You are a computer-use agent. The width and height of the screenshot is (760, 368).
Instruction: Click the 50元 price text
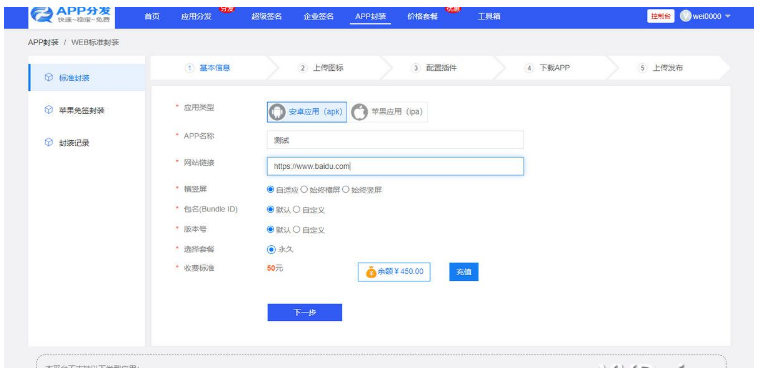coord(275,268)
